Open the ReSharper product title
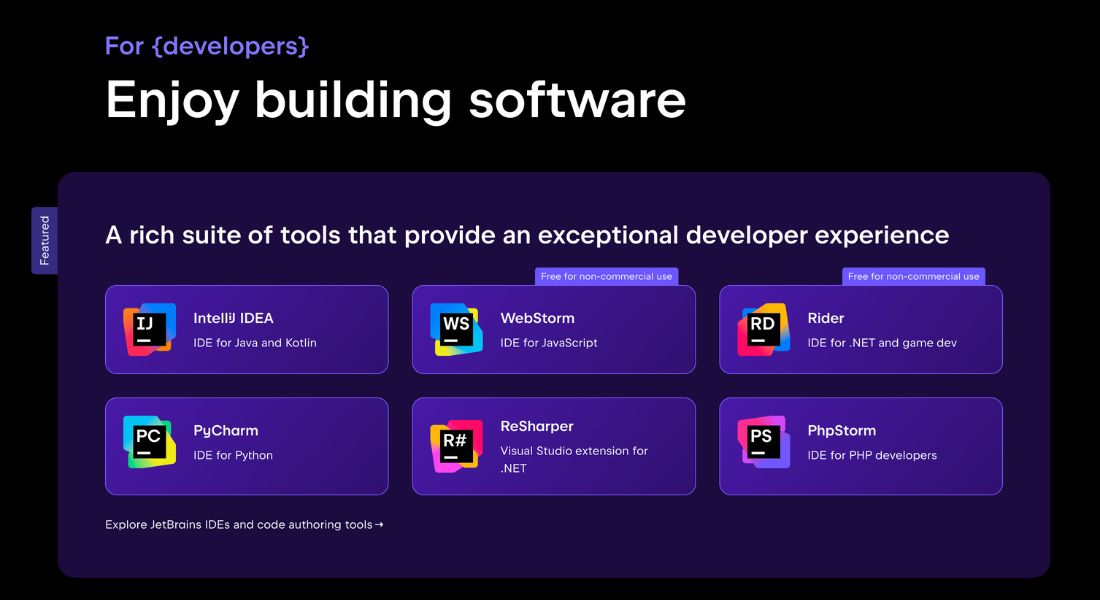Viewport: 1100px width, 600px height. (537, 426)
